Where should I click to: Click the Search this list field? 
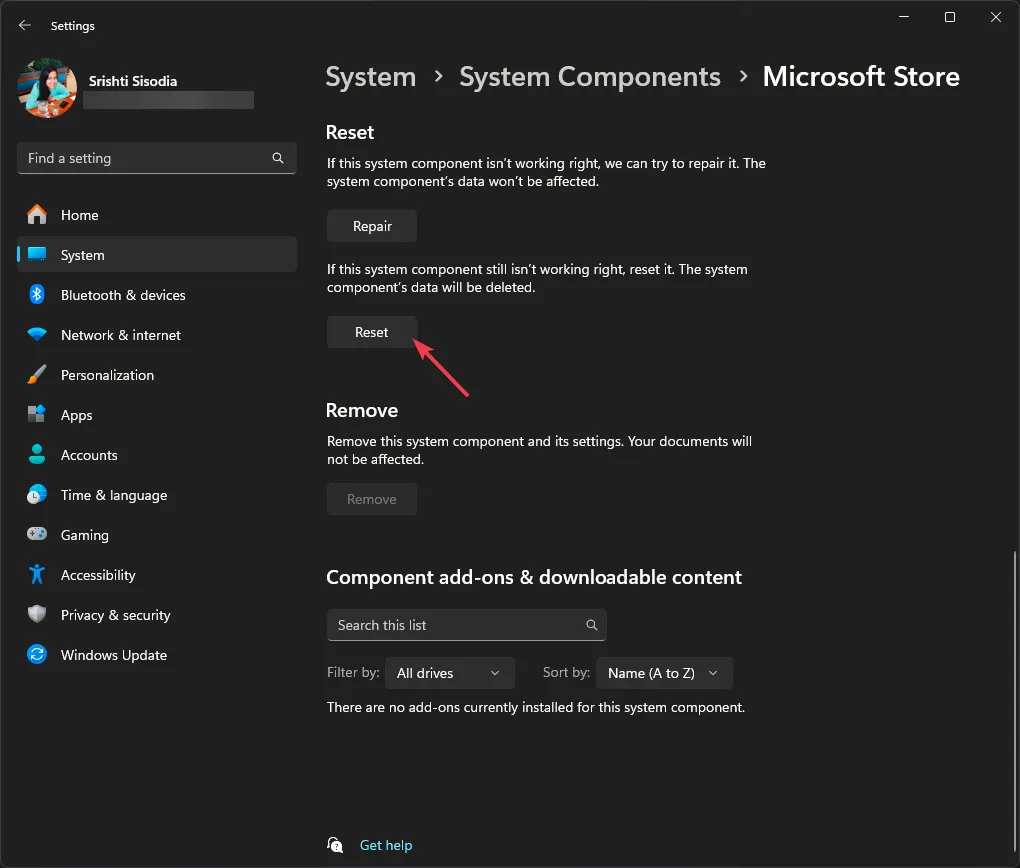[466, 625]
